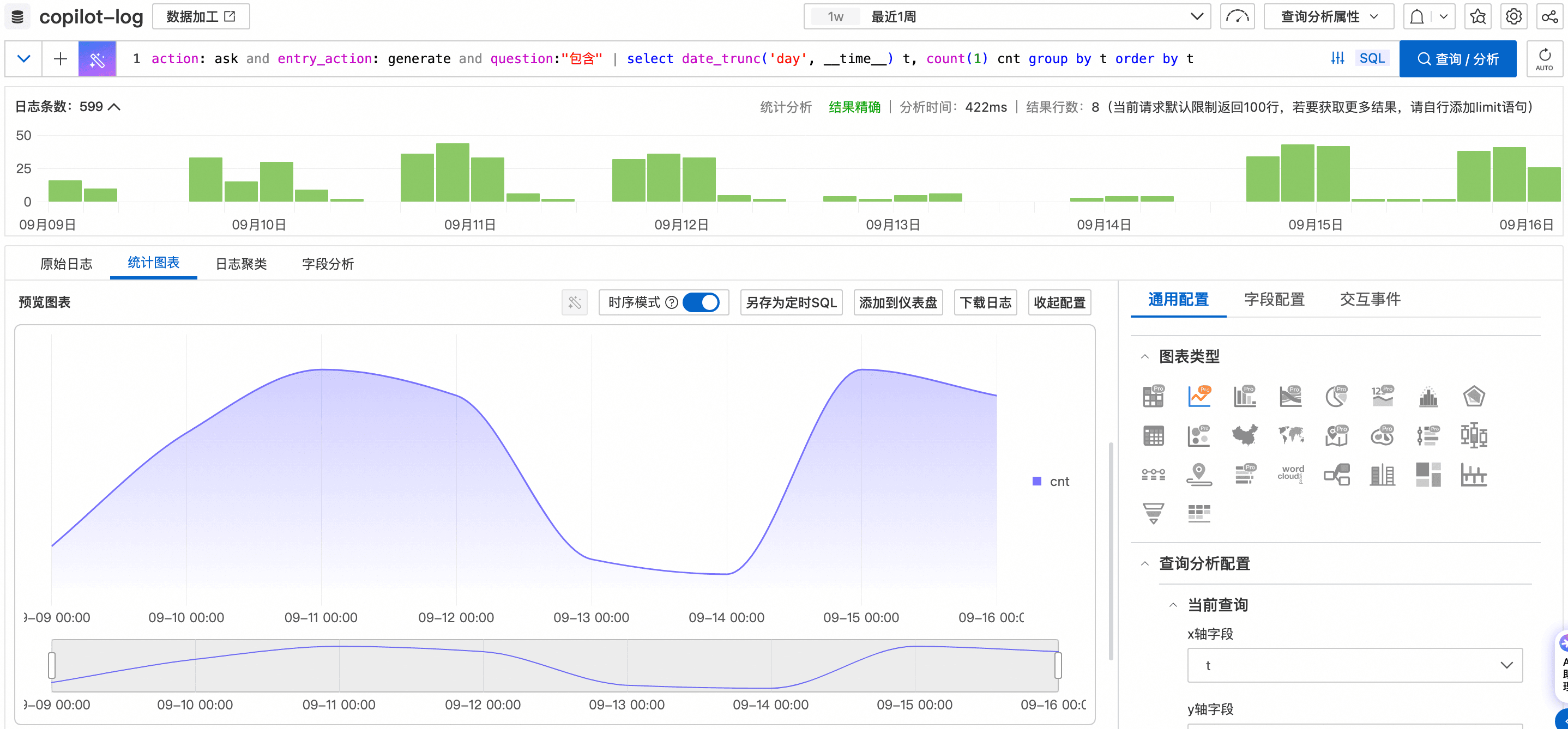The width and height of the screenshot is (1568, 729).
Task: Toggle the 时序模式 switch off
Action: (701, 302)
